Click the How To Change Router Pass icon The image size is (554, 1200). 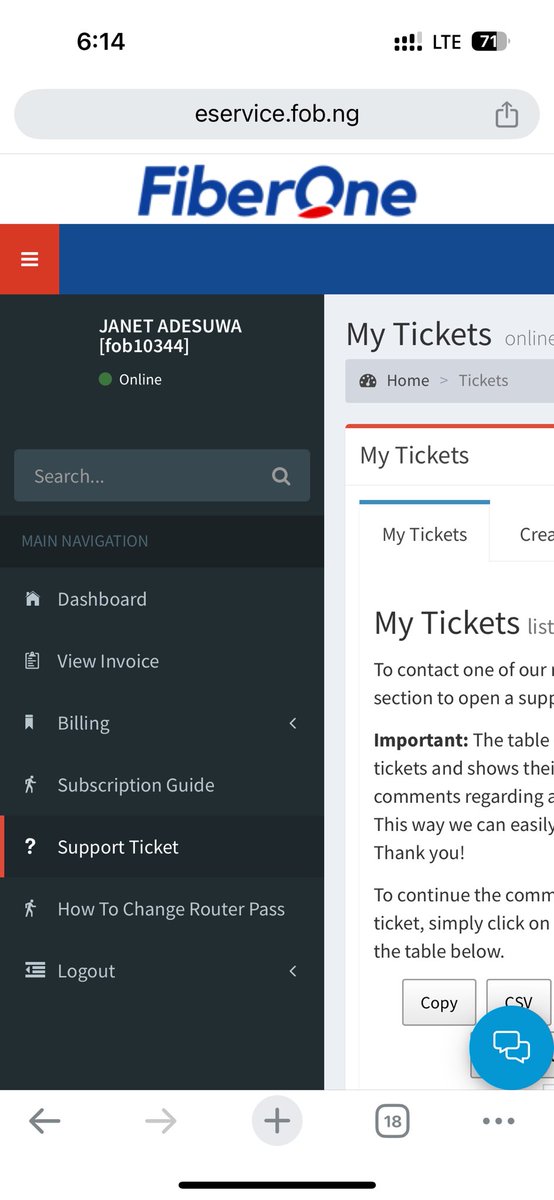31,909
